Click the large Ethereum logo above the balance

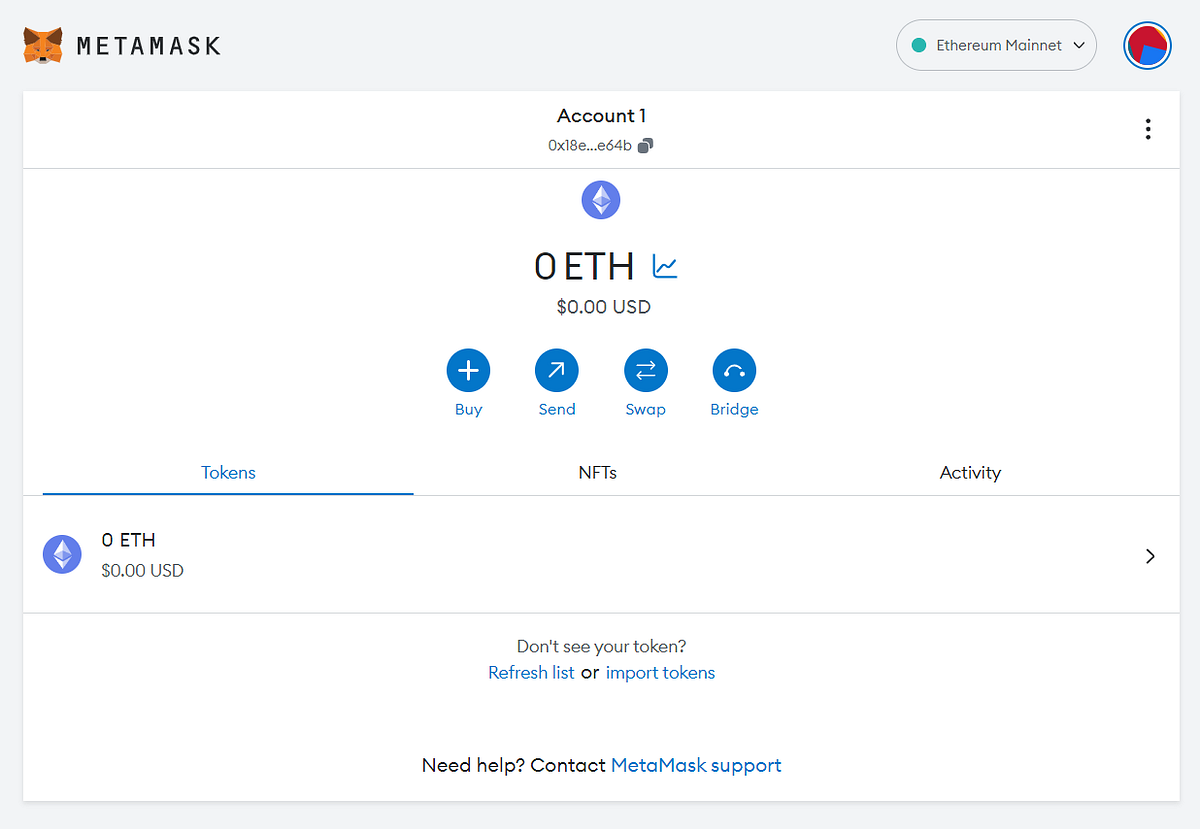[600, 200]
